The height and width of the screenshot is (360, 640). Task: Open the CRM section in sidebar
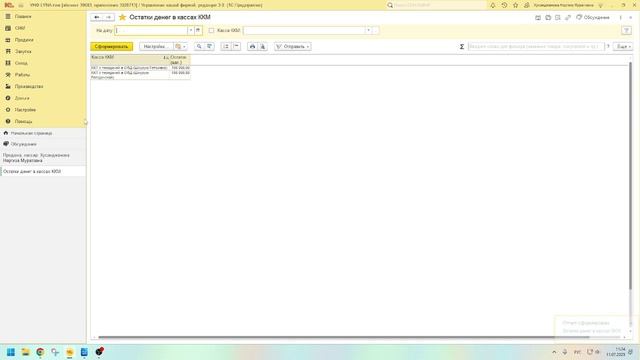[20, 28]
